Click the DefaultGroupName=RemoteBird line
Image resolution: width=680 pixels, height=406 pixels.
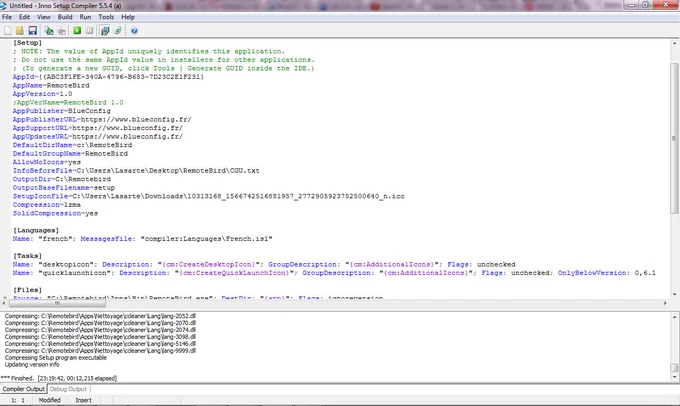(70, 154)
